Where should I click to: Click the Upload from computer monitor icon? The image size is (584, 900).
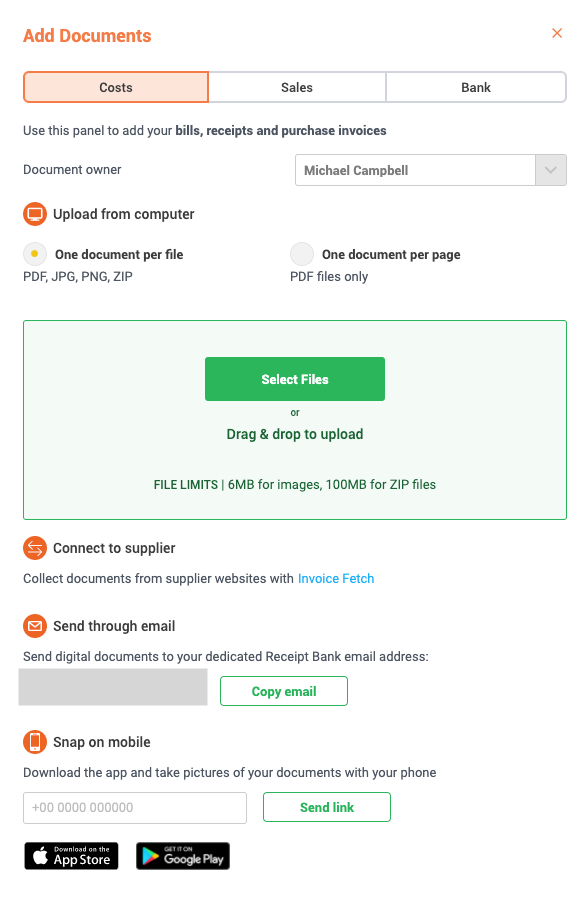(35, 214)
